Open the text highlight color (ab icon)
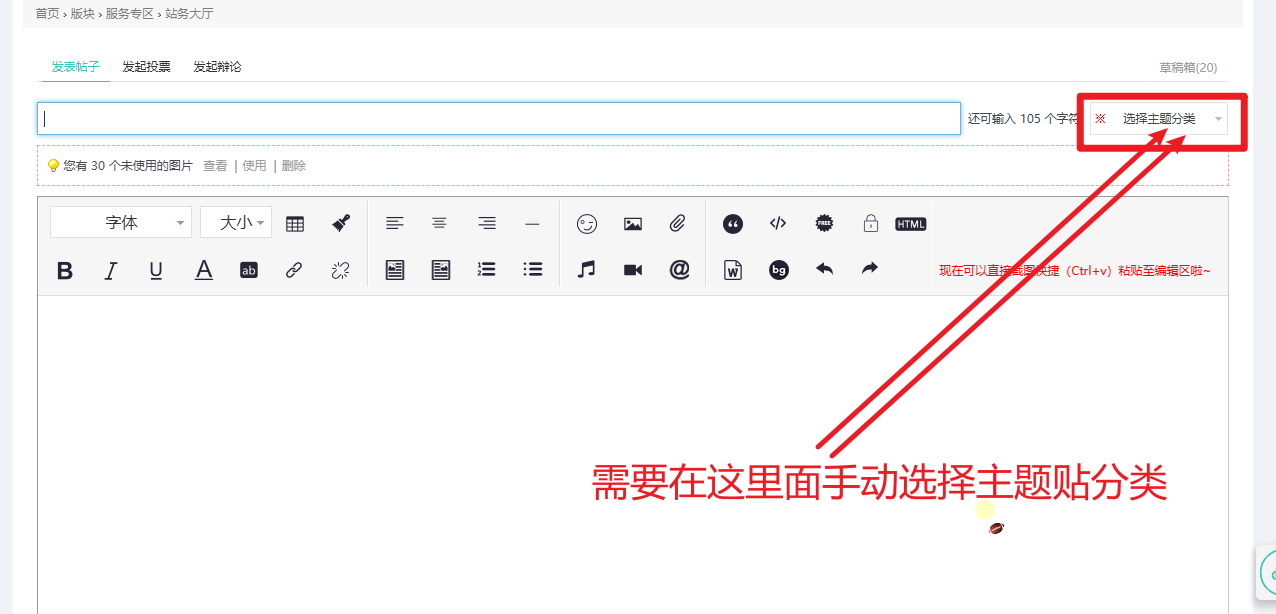The image size is (1276, 614). 249,270
